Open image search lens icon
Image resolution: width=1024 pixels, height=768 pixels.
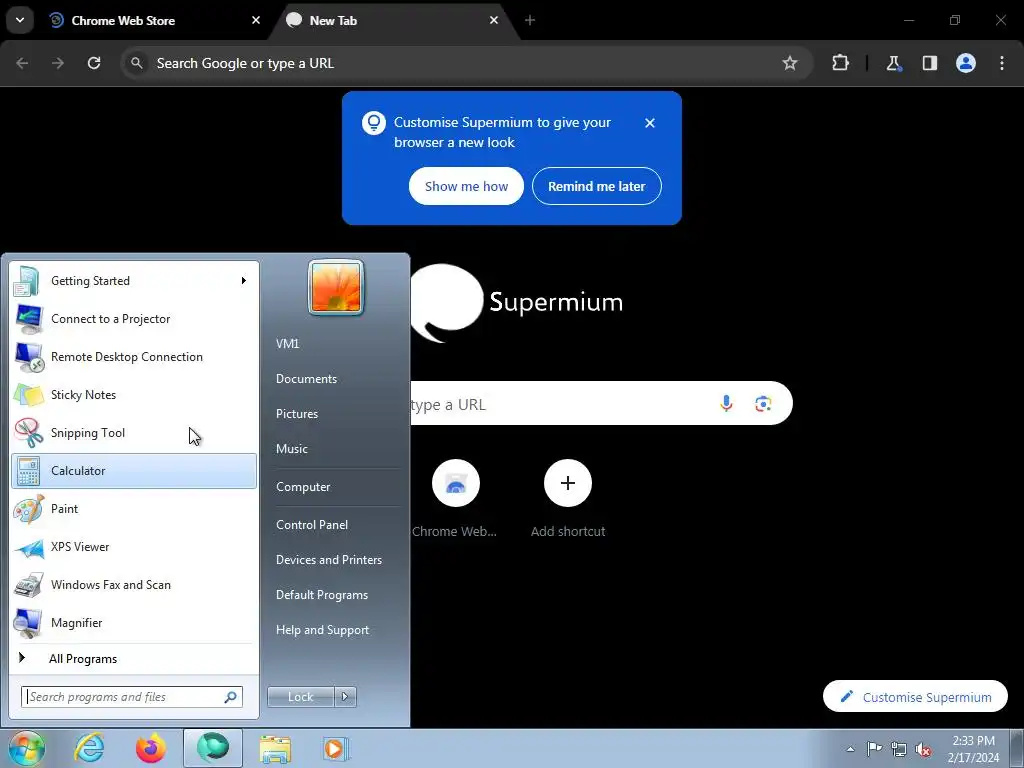coord(763,404)
